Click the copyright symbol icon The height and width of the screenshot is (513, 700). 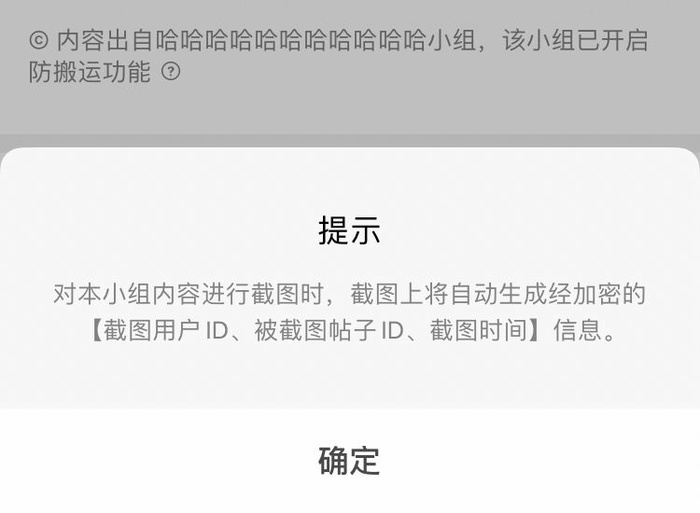[x=39, y=40]
